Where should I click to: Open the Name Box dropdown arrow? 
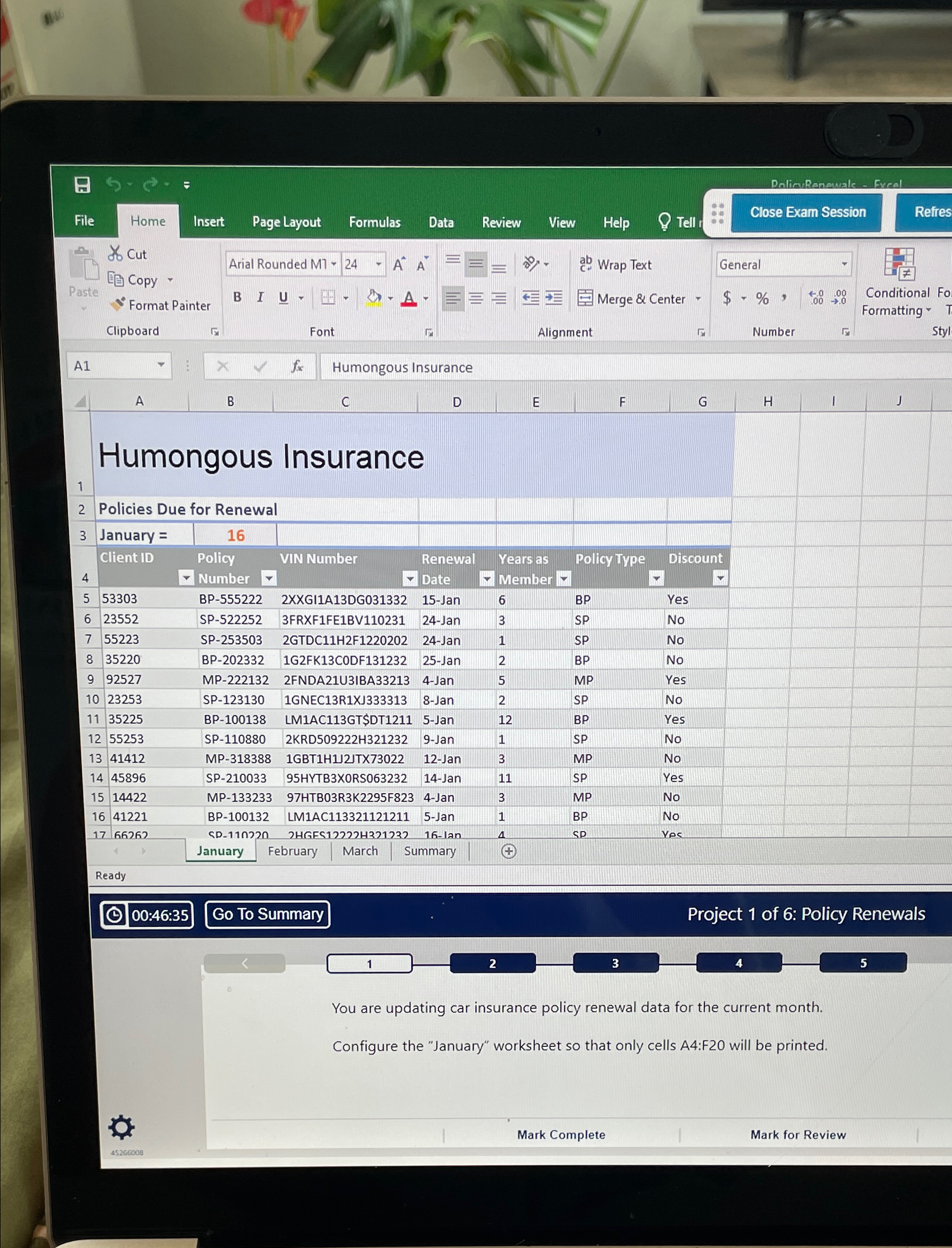click(x=161, y=365)
